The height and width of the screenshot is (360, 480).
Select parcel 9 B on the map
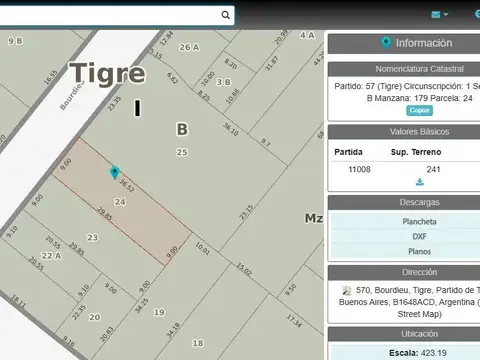(15, 41)
